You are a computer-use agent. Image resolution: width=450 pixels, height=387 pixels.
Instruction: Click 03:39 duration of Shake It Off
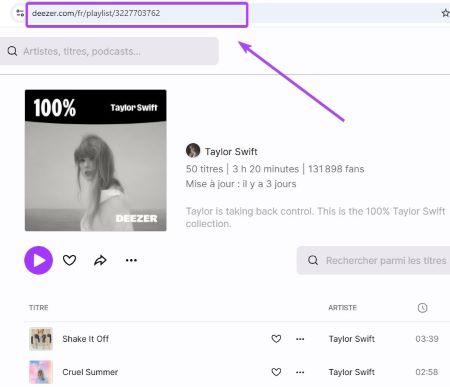[427, 339]
